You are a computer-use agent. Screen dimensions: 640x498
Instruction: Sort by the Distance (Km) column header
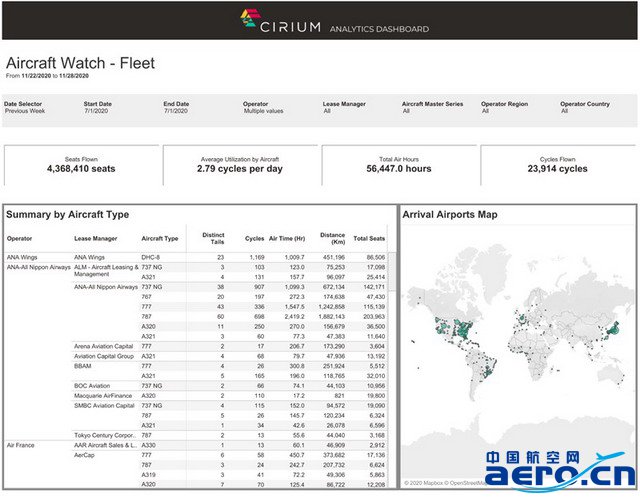332,238
